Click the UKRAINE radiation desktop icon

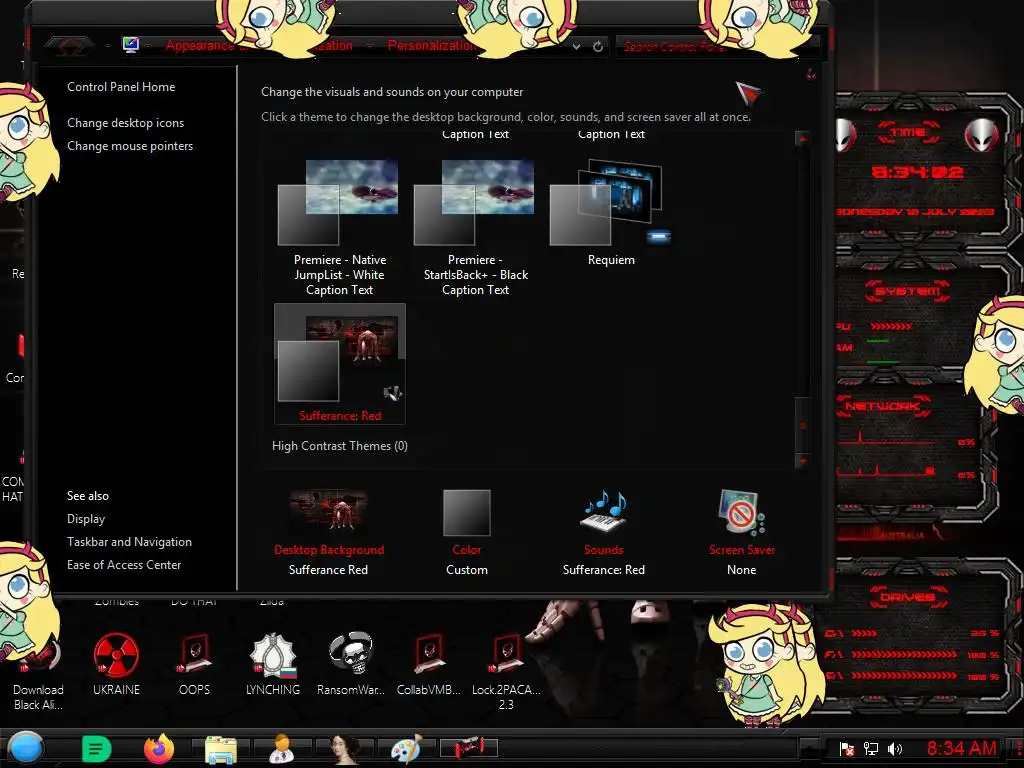coord(116,664)
